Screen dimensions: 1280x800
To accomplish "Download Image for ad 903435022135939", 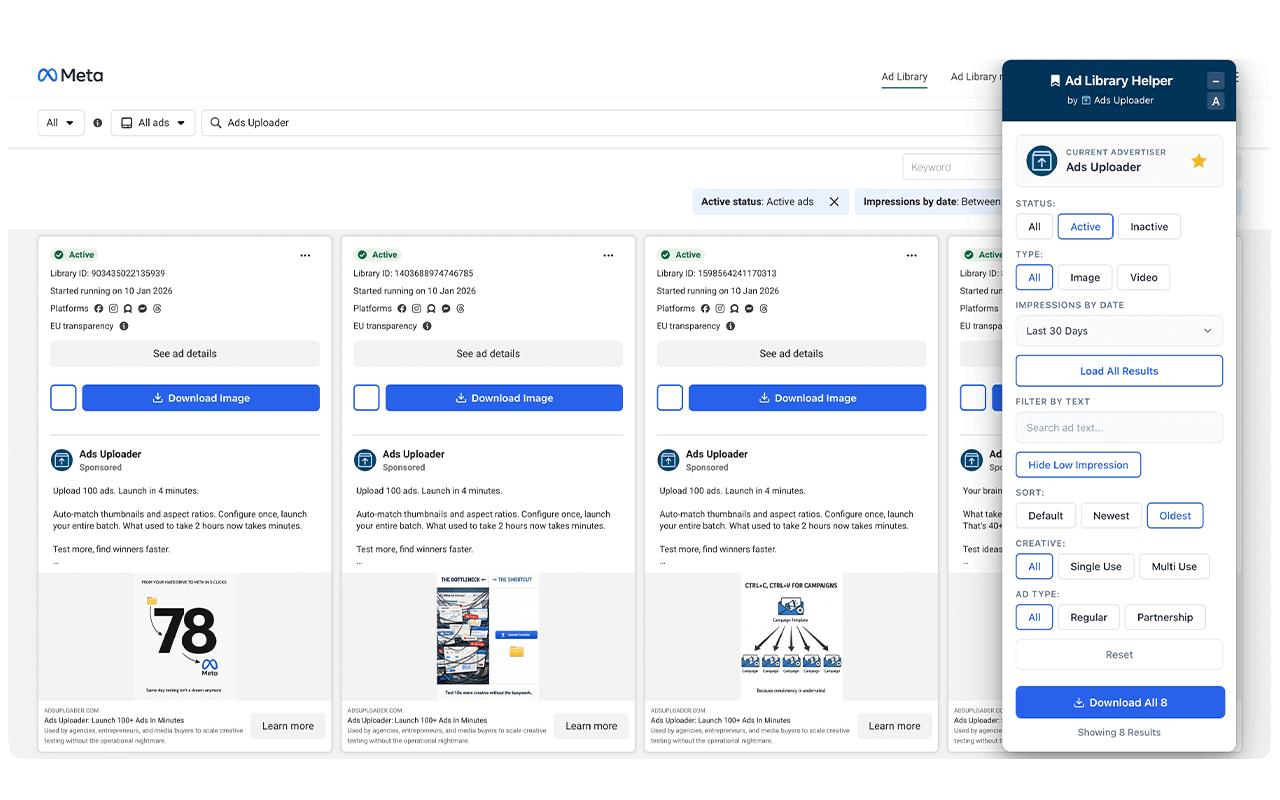I will [201, 398].
